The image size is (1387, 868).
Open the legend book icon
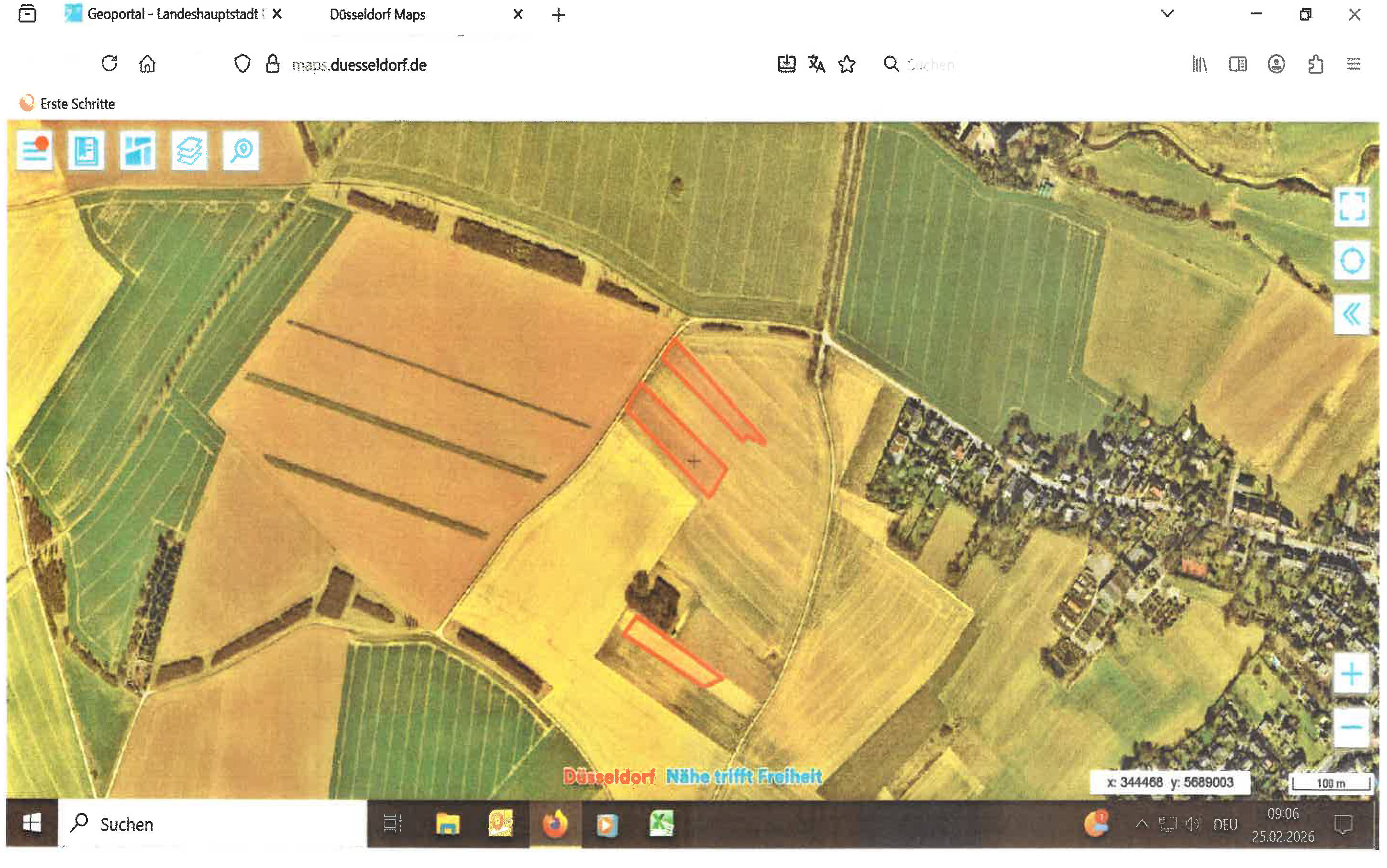pyautogui.click(x=86, y=151)
